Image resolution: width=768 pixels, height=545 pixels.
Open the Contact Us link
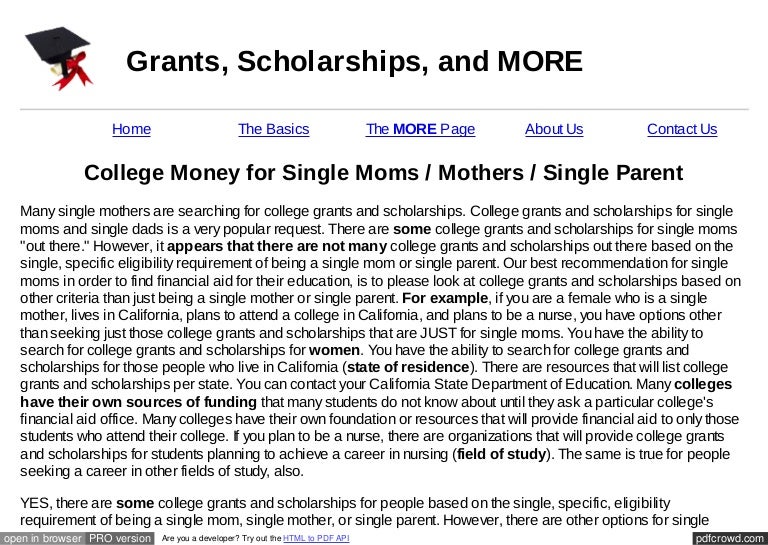681,129
